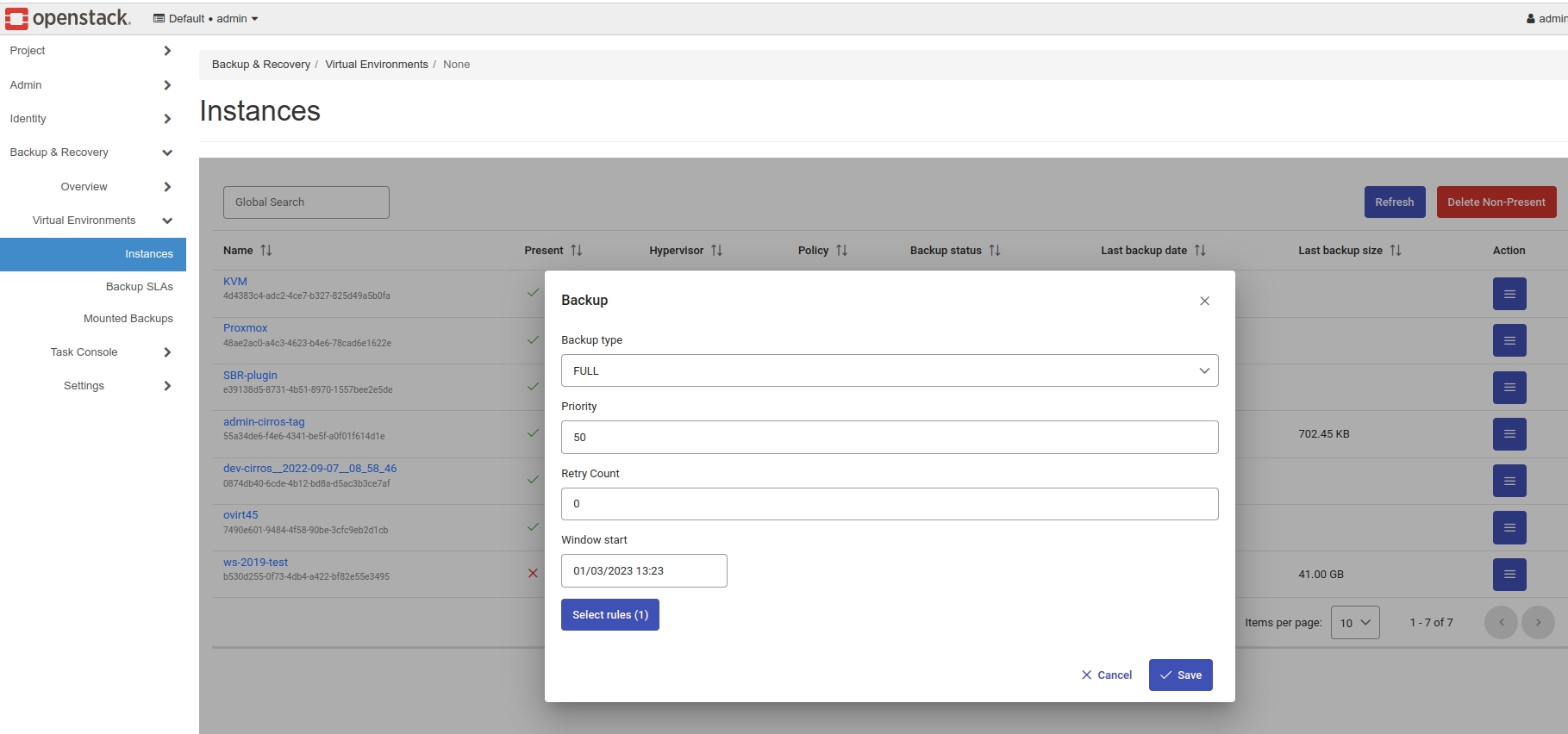Open Mounted Backups in sidebar

tap(128, 319)
